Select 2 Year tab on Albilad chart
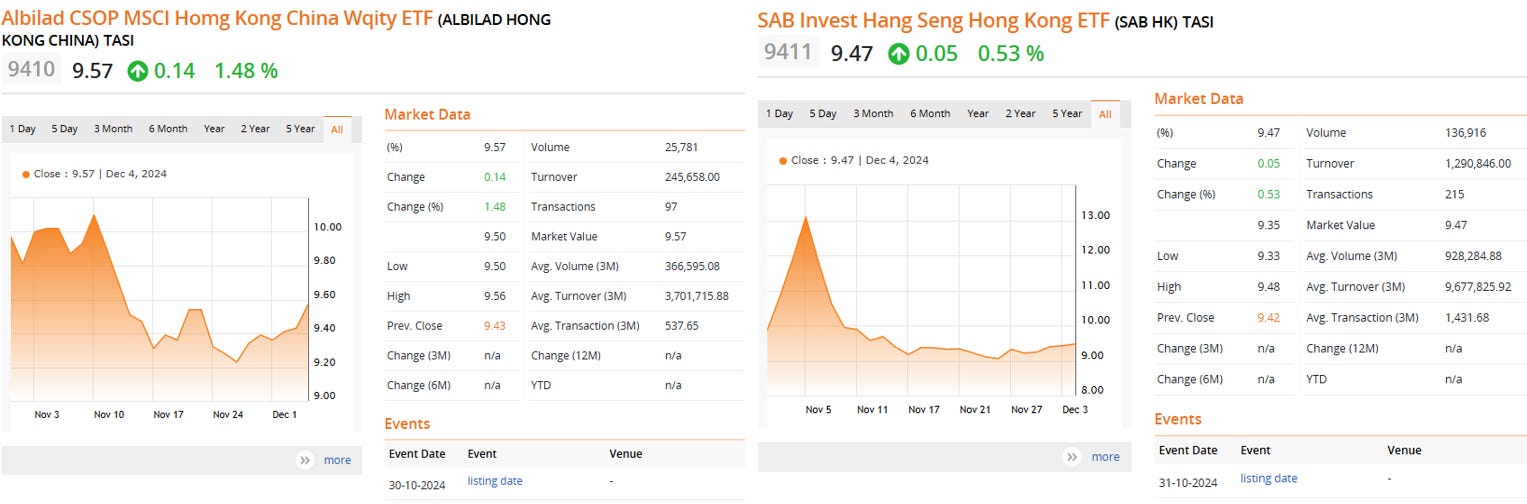 click(255, 128)
